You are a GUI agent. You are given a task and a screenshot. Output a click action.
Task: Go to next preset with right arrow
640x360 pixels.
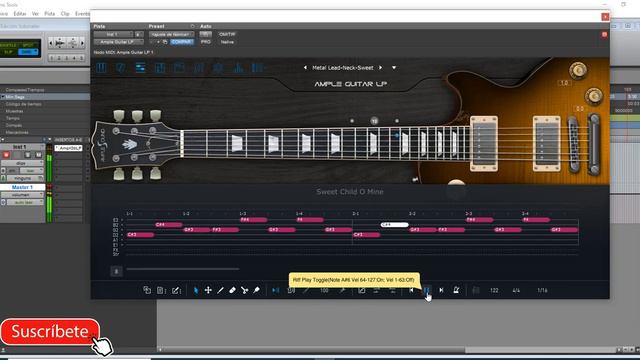380,68
